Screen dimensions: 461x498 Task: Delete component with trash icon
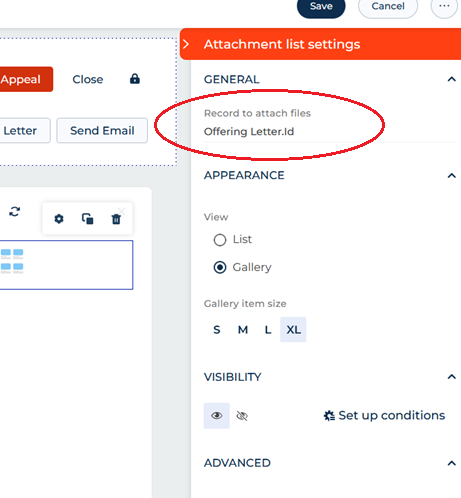point(116,219)
